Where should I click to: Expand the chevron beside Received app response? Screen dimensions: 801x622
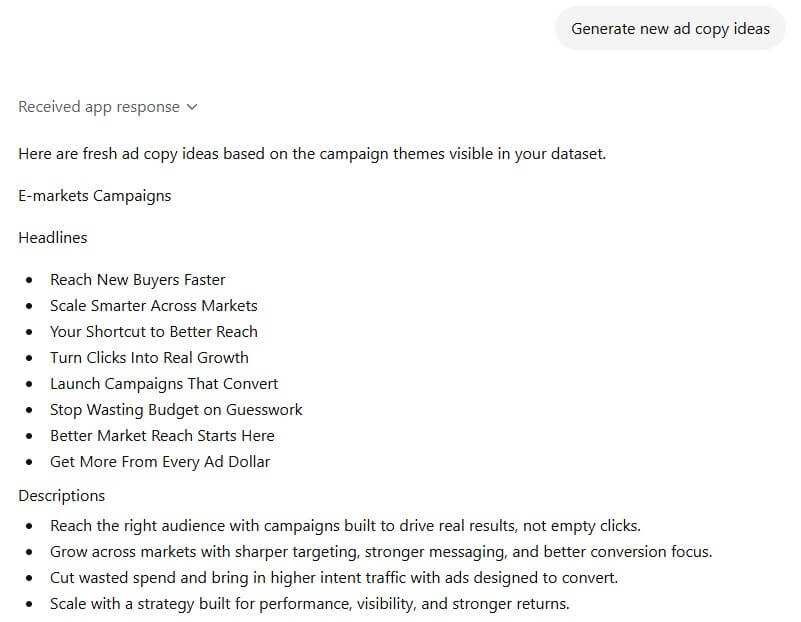coord(192,107)
